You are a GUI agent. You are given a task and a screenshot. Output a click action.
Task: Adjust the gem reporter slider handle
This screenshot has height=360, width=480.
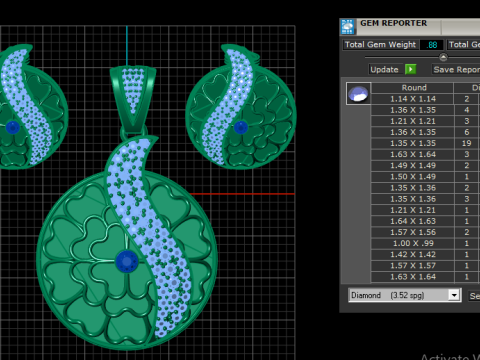click(x=443, y=57)
